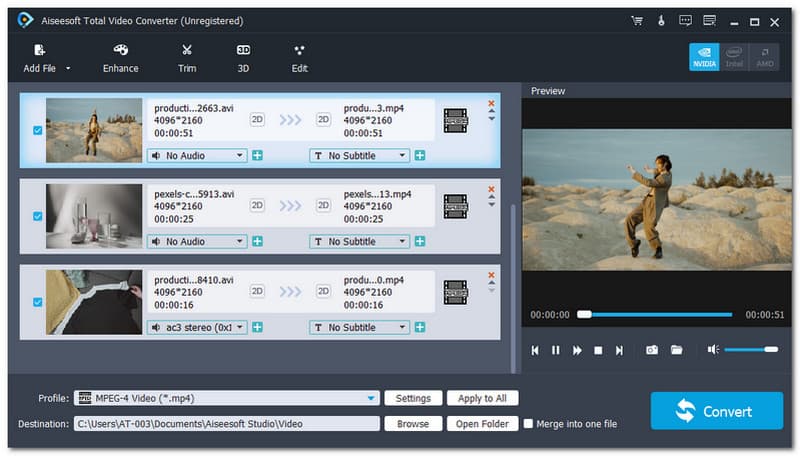
Task: Toggle NVIDIA acceleration button
Action: click(x=704, y=57)
